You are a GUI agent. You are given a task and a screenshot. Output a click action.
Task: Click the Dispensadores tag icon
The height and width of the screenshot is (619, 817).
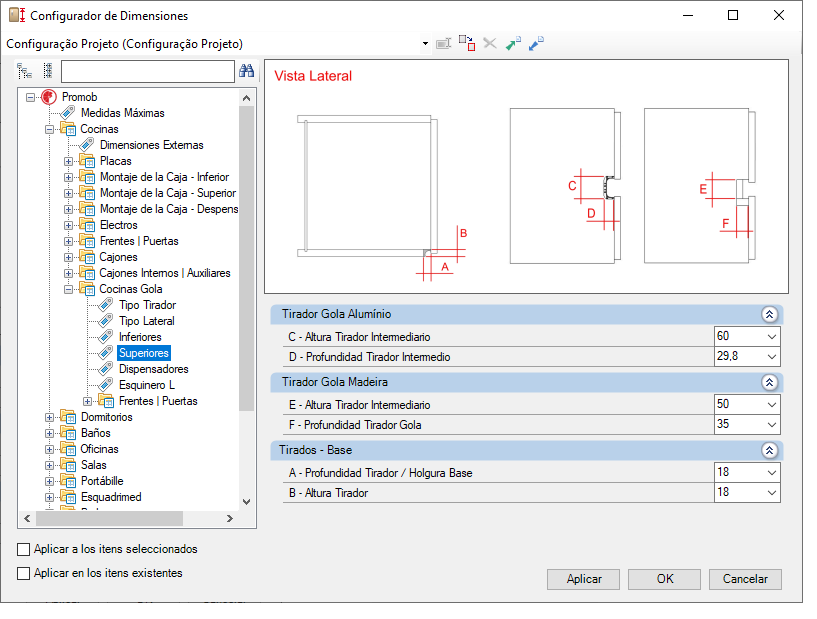coord(106,369)
